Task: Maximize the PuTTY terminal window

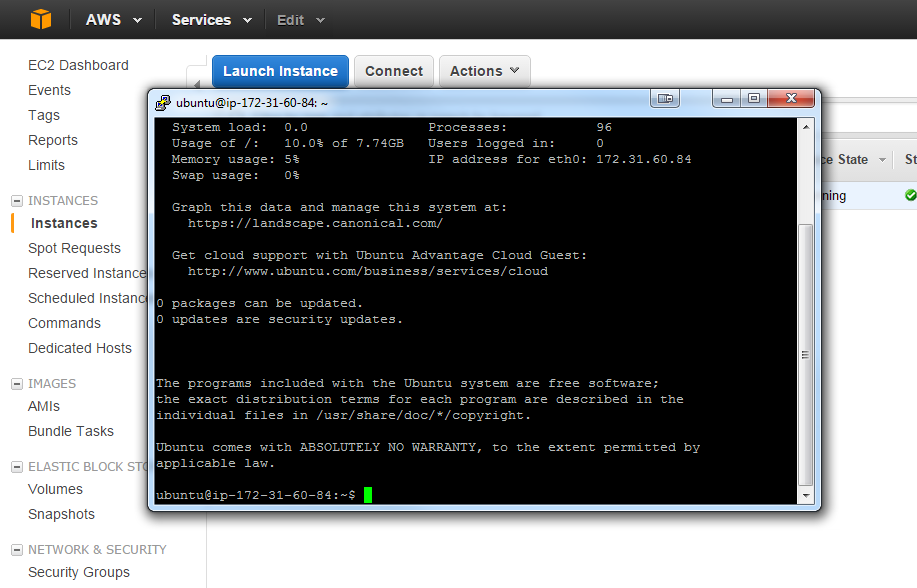Action: 754,98
